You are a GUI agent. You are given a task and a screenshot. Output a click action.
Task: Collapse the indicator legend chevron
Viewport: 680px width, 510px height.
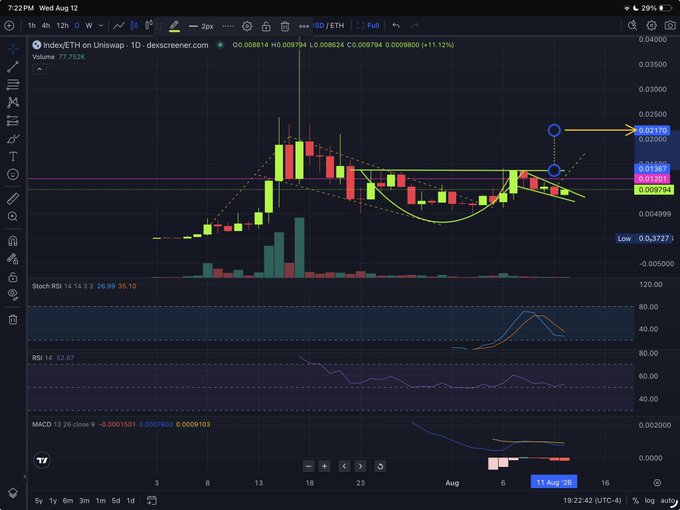(x=39, y=69)
